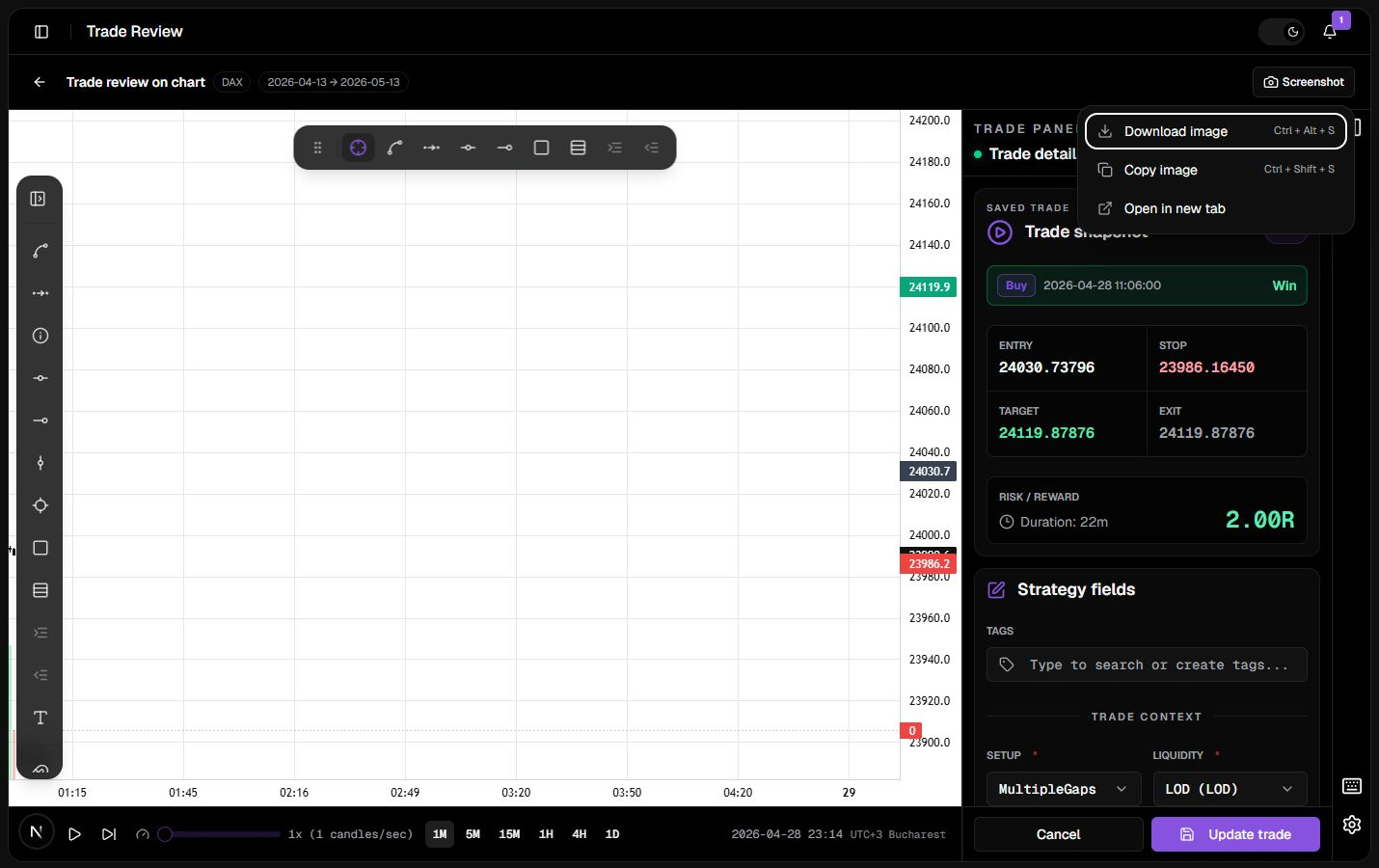Open the notifications bell

coord(1330,32)
